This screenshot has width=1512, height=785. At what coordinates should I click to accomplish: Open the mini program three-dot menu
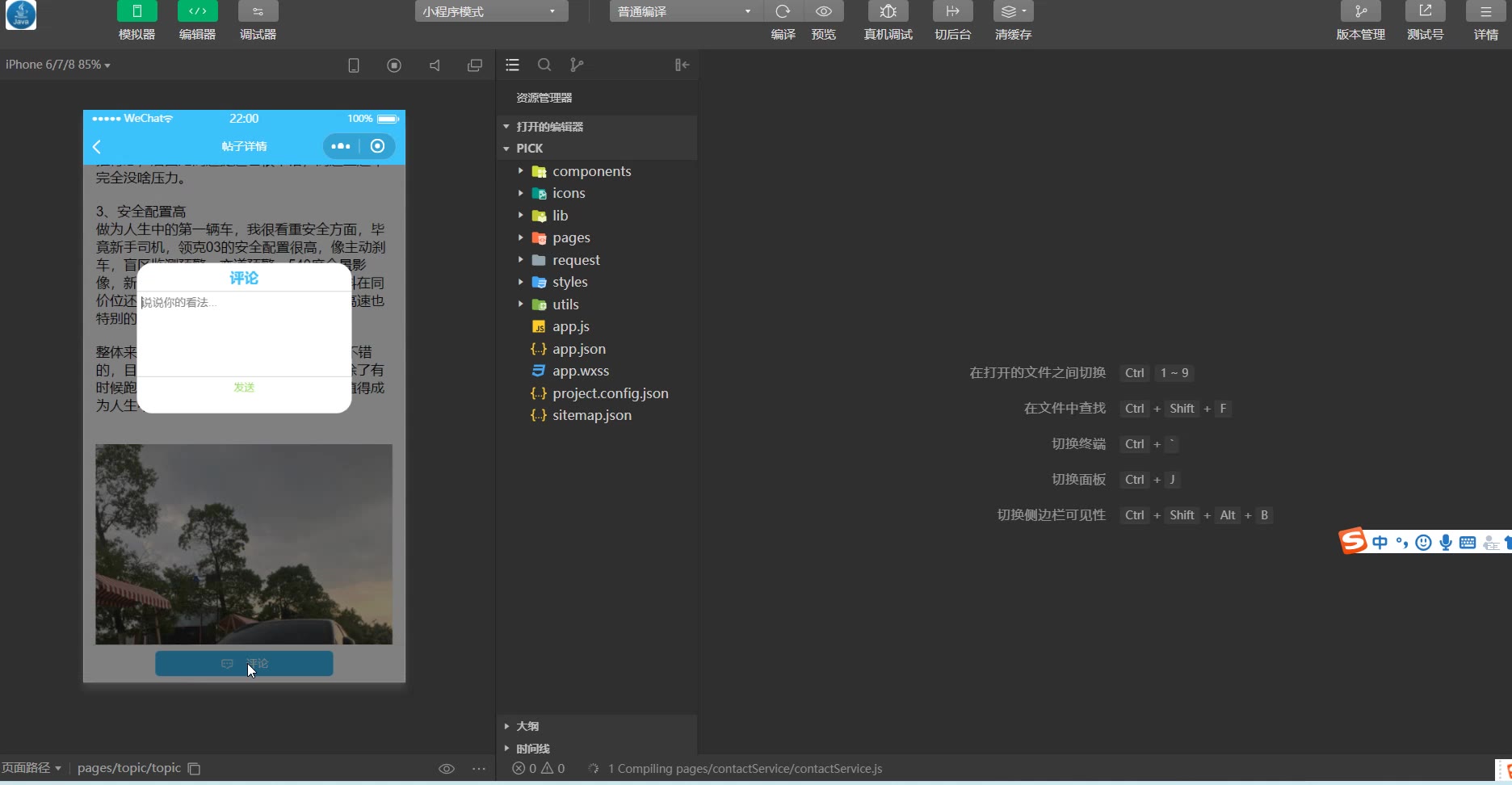pos(341,146)
